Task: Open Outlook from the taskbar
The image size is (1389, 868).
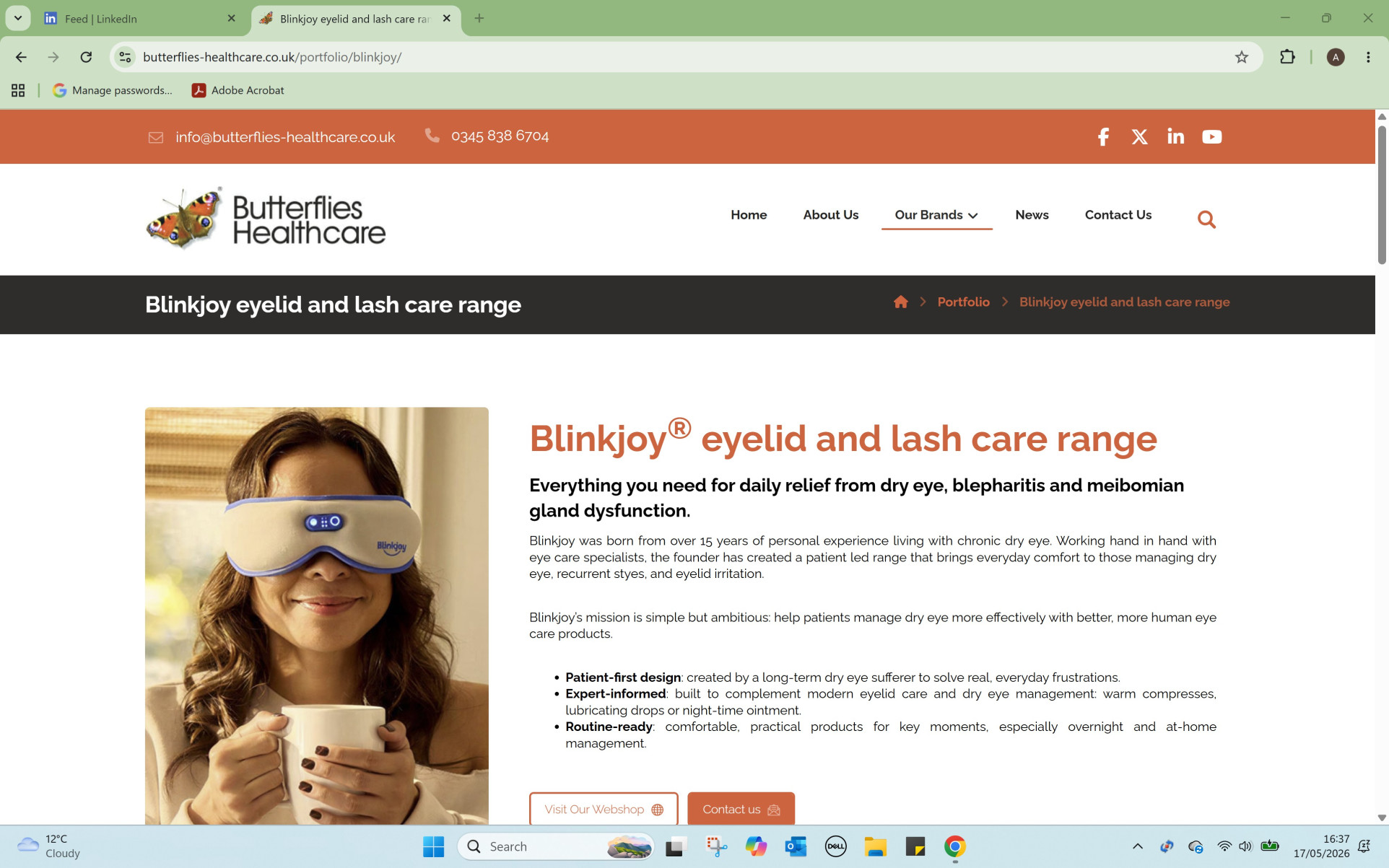Action: tap(796, 846)
